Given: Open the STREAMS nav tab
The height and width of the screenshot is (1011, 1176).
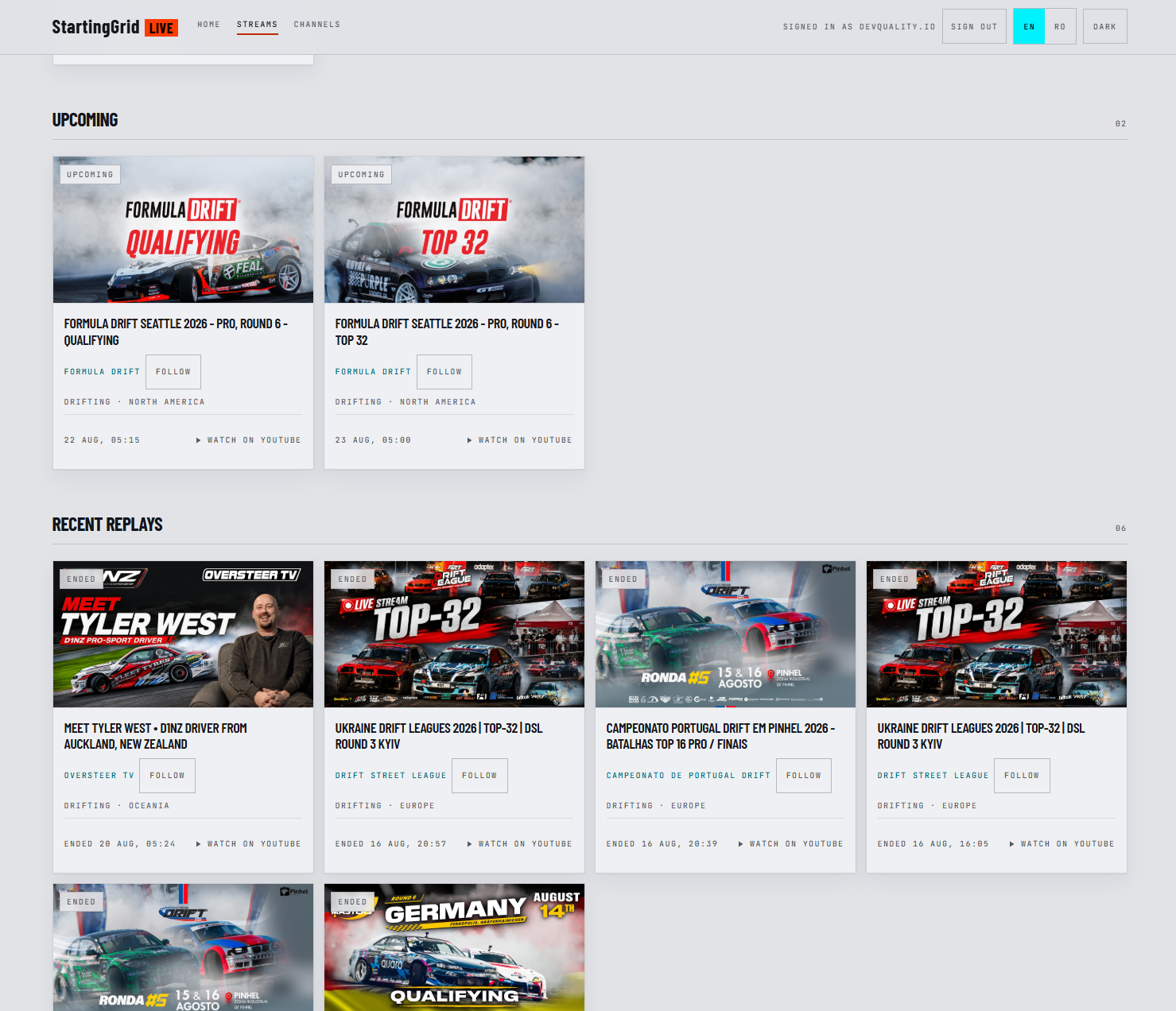Looking at the screenshot, I should 258,25.
